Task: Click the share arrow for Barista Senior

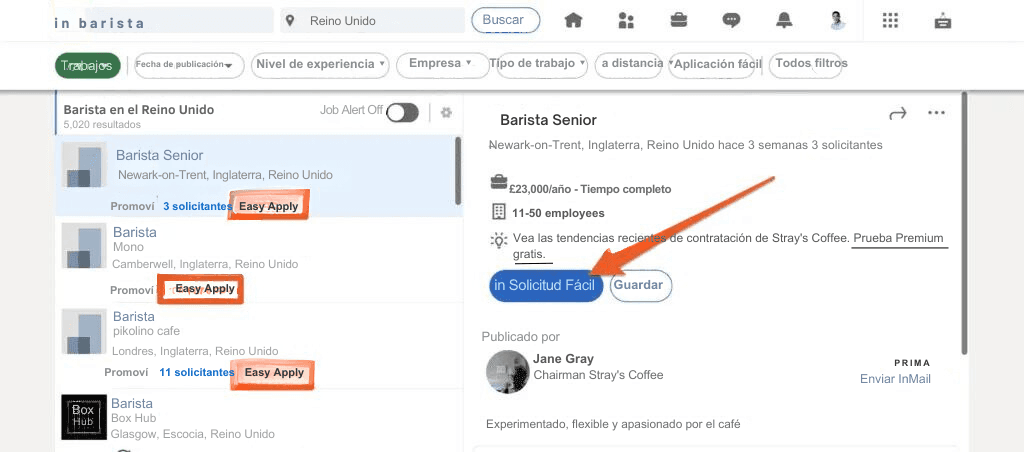Action: click(897, 113)
